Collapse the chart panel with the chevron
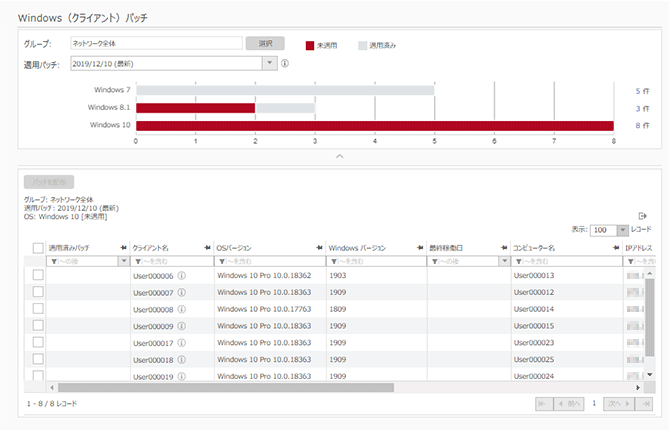This screenshot has width=670, height=431. 339,156
